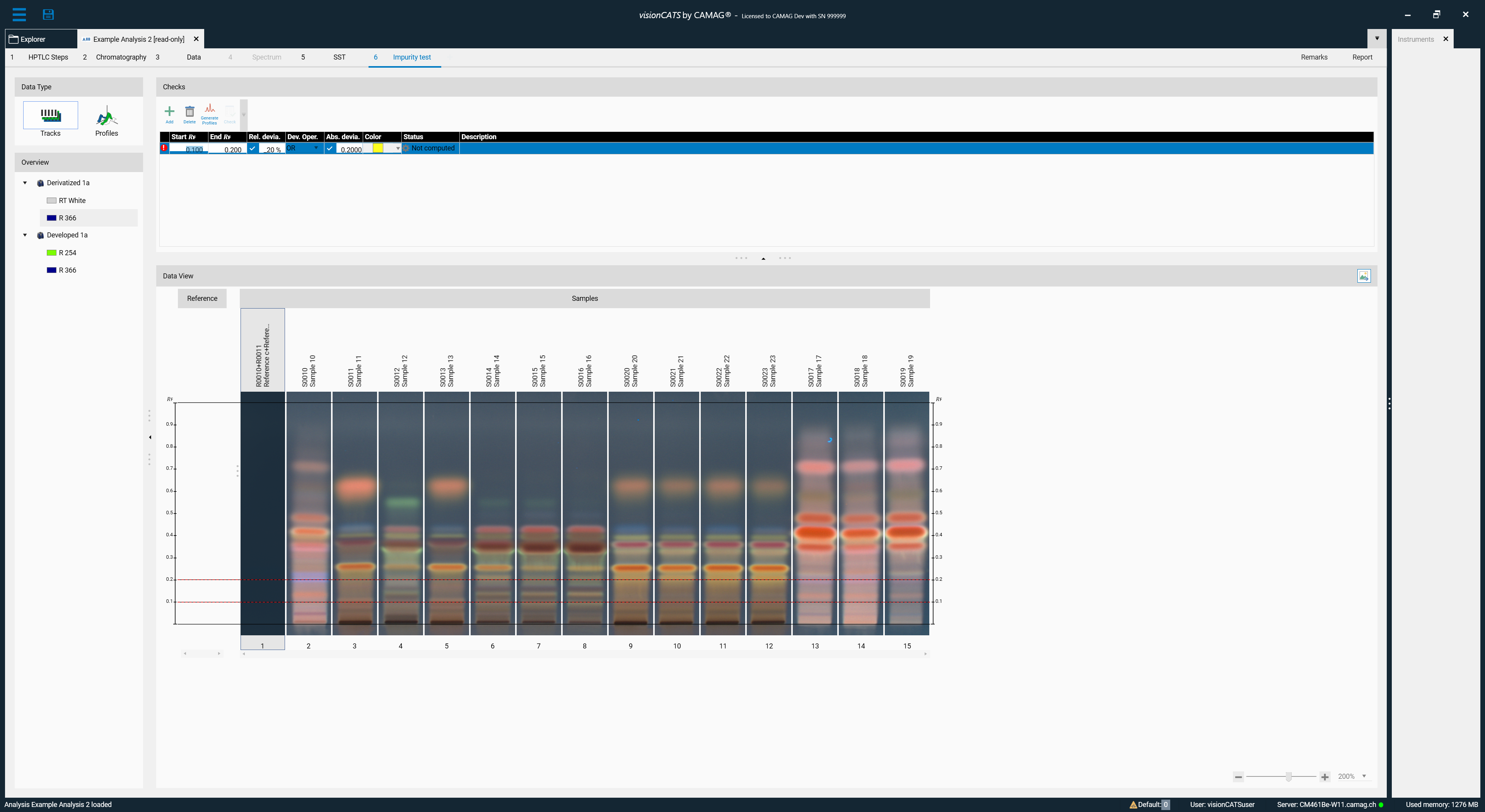Viewport: 1485px width, 812px height.
Task: Open the Report link
Action: (1362, 57)
